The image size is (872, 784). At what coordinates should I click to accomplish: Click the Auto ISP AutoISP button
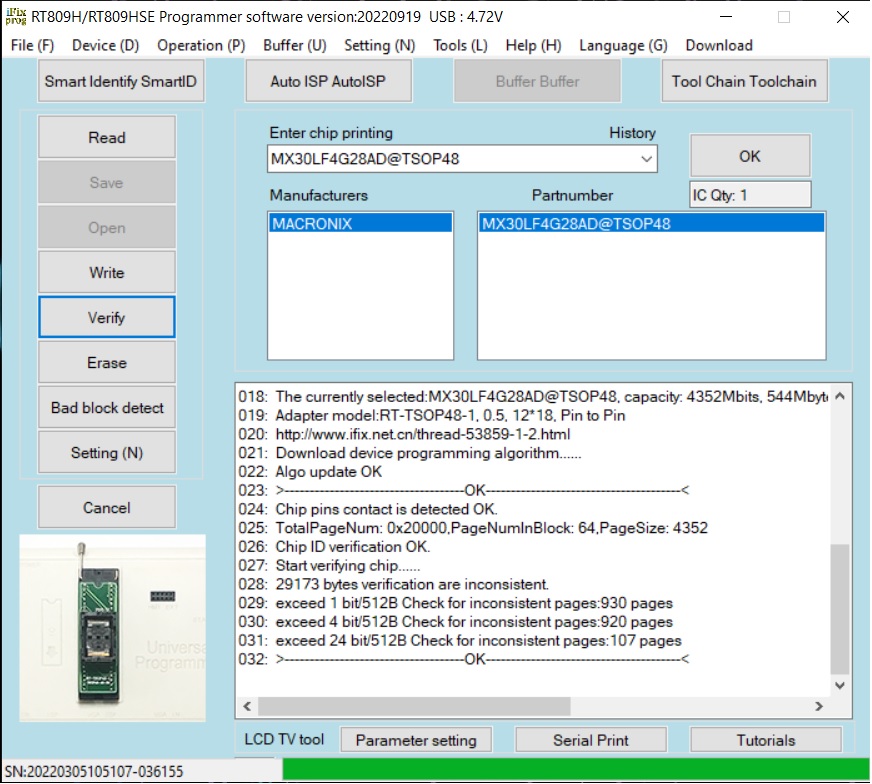pos(328,82)
